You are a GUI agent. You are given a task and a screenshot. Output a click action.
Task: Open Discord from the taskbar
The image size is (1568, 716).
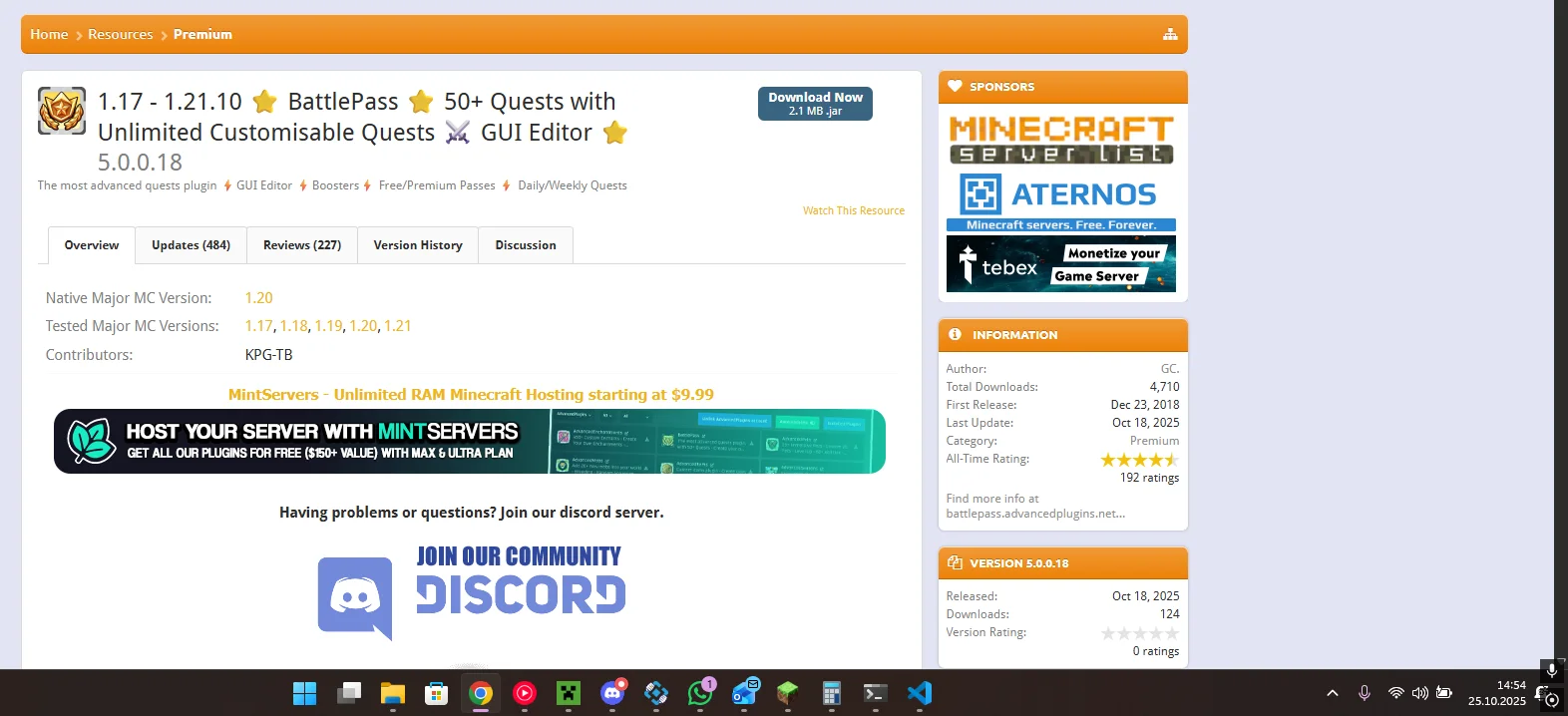[612, 693]
